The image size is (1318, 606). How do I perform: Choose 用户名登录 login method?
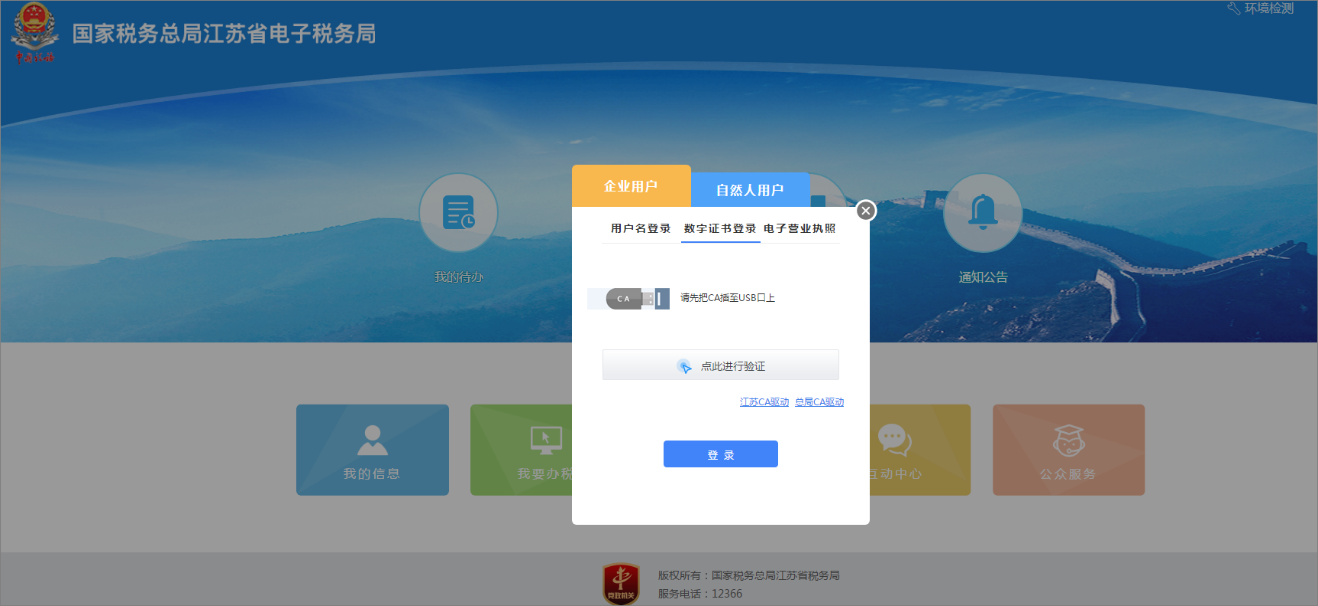click(641, 229)
